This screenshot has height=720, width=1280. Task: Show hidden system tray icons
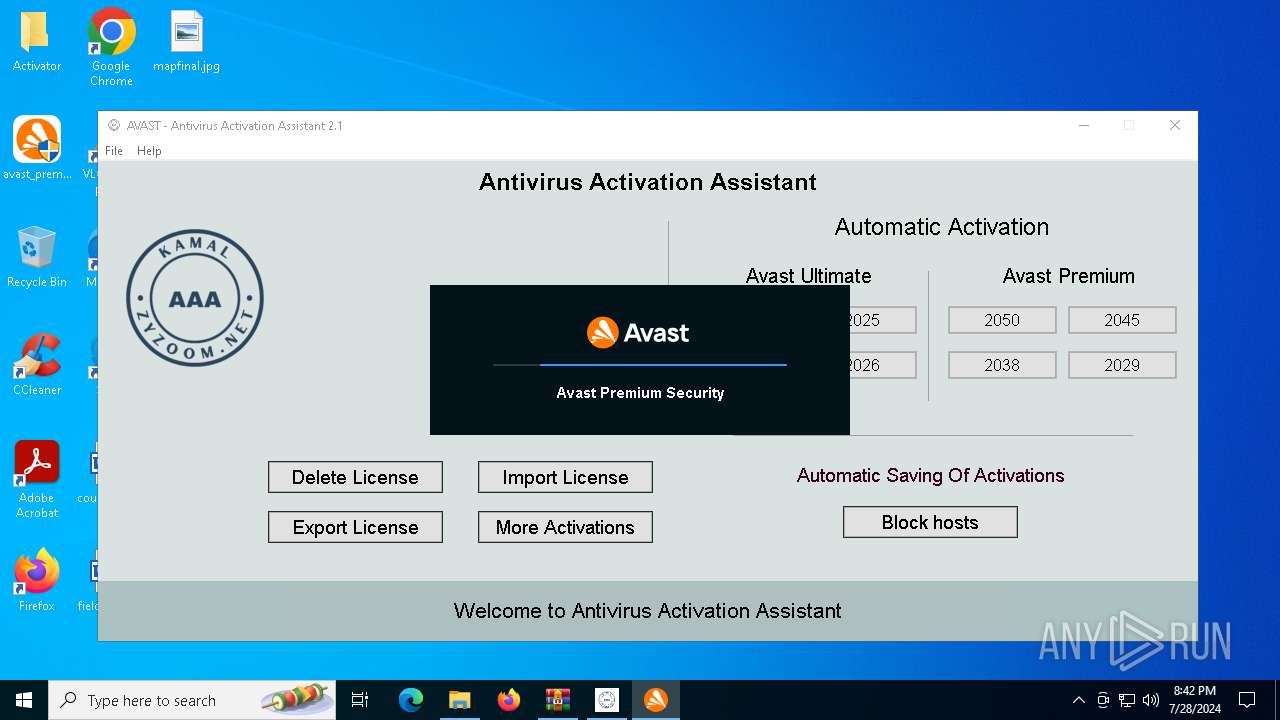[1078, 700]
